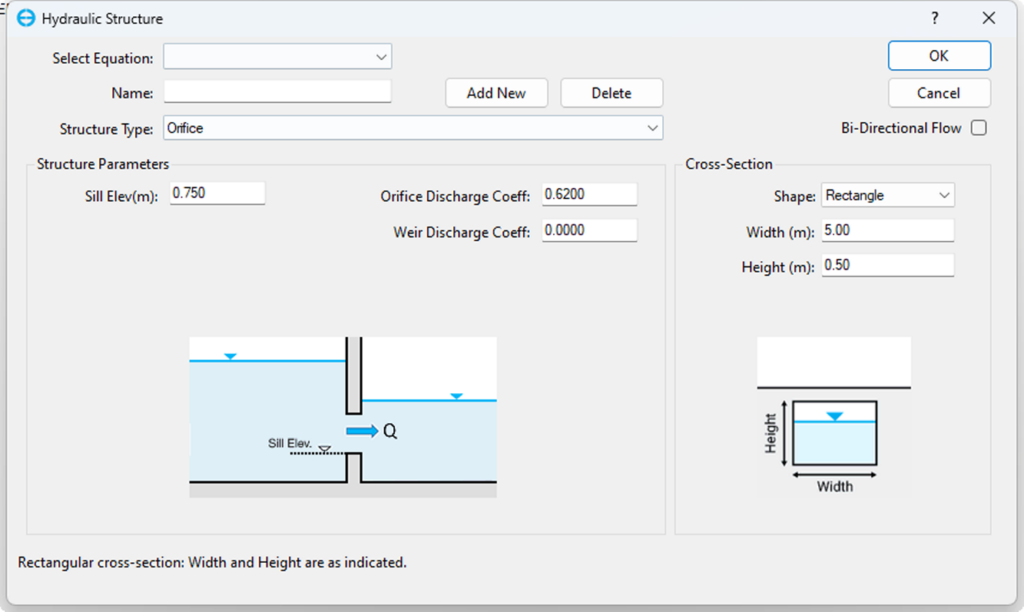The width and height of the screenshot is (1024, 612).
Task: Click the cross-section Height (m) field
Action: coord(887,266)
